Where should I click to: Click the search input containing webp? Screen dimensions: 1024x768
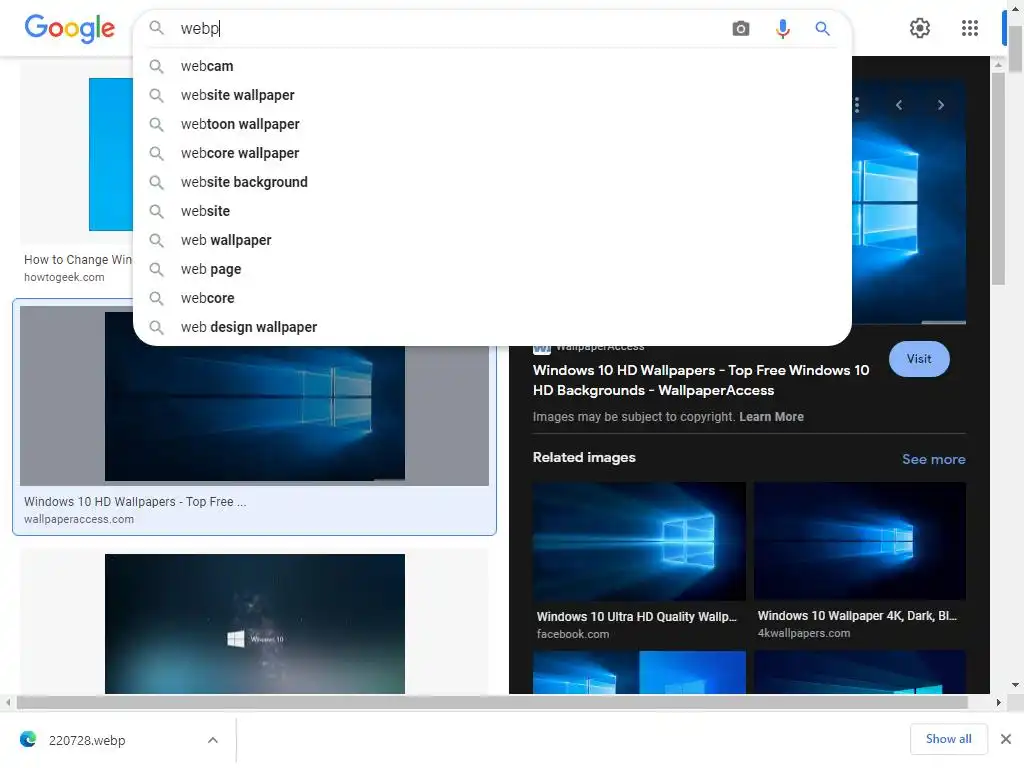451,29
